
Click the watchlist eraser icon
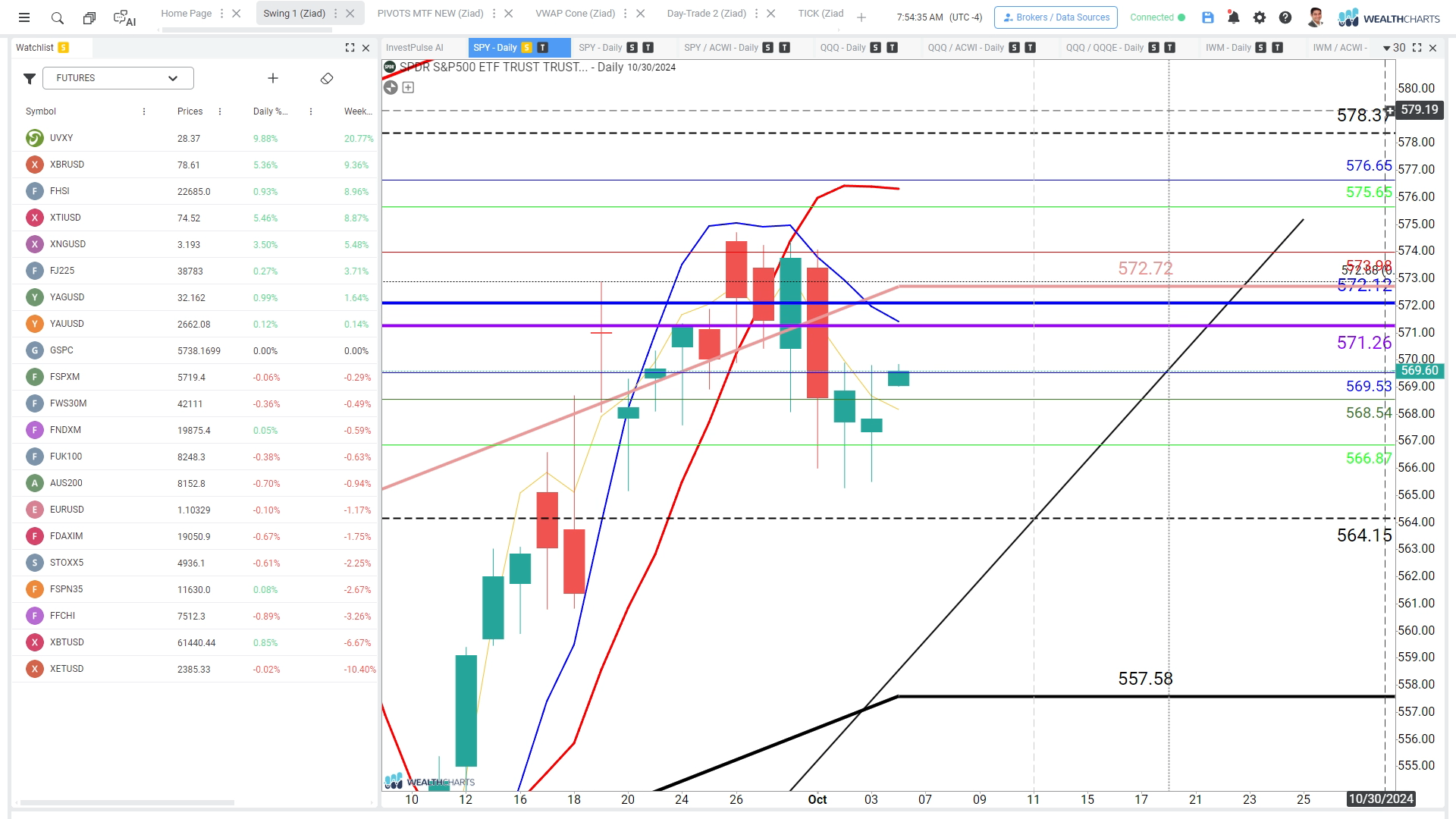coord(327,78)
